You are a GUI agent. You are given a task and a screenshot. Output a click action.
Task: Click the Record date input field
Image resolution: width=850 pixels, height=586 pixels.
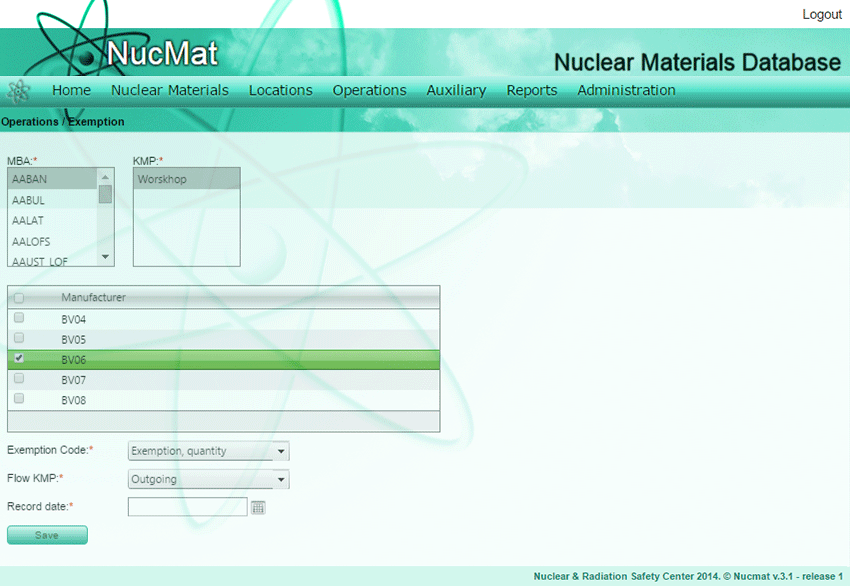click(x=187, y=507)
